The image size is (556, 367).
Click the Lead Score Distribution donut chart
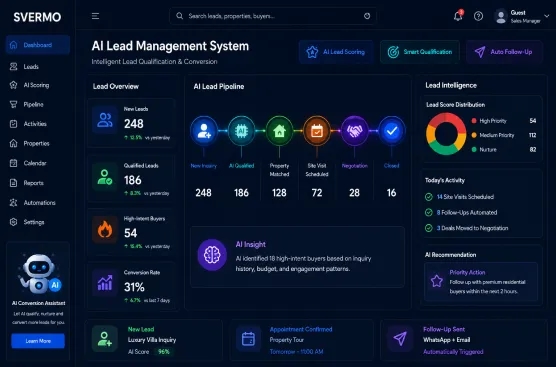point(446,134)
